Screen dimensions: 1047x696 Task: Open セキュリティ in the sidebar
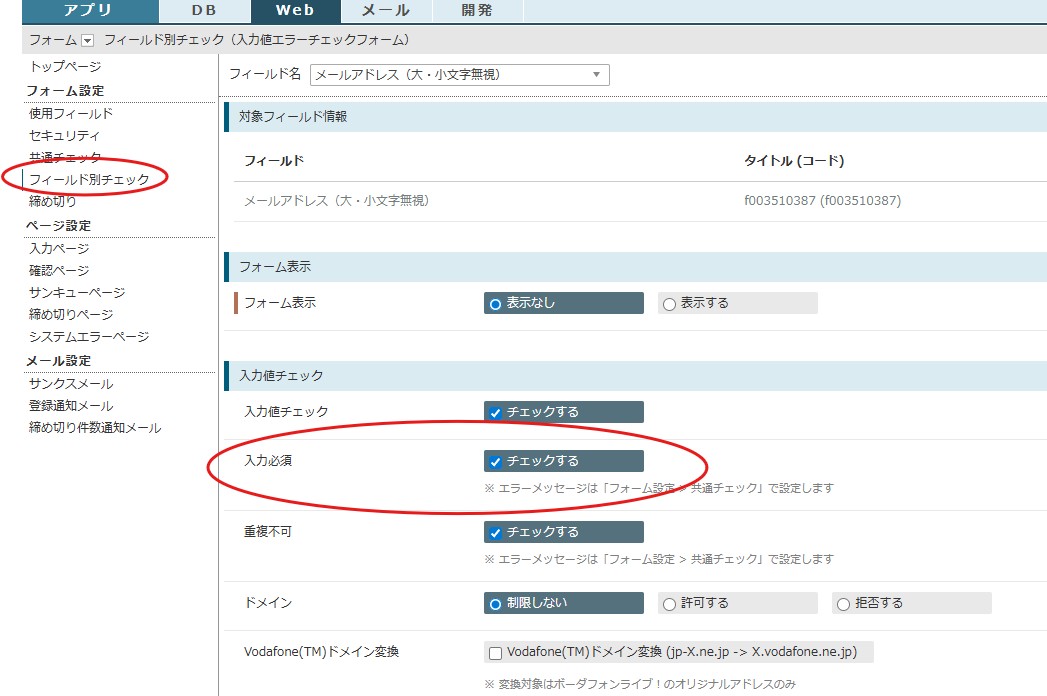pos(65,135)
